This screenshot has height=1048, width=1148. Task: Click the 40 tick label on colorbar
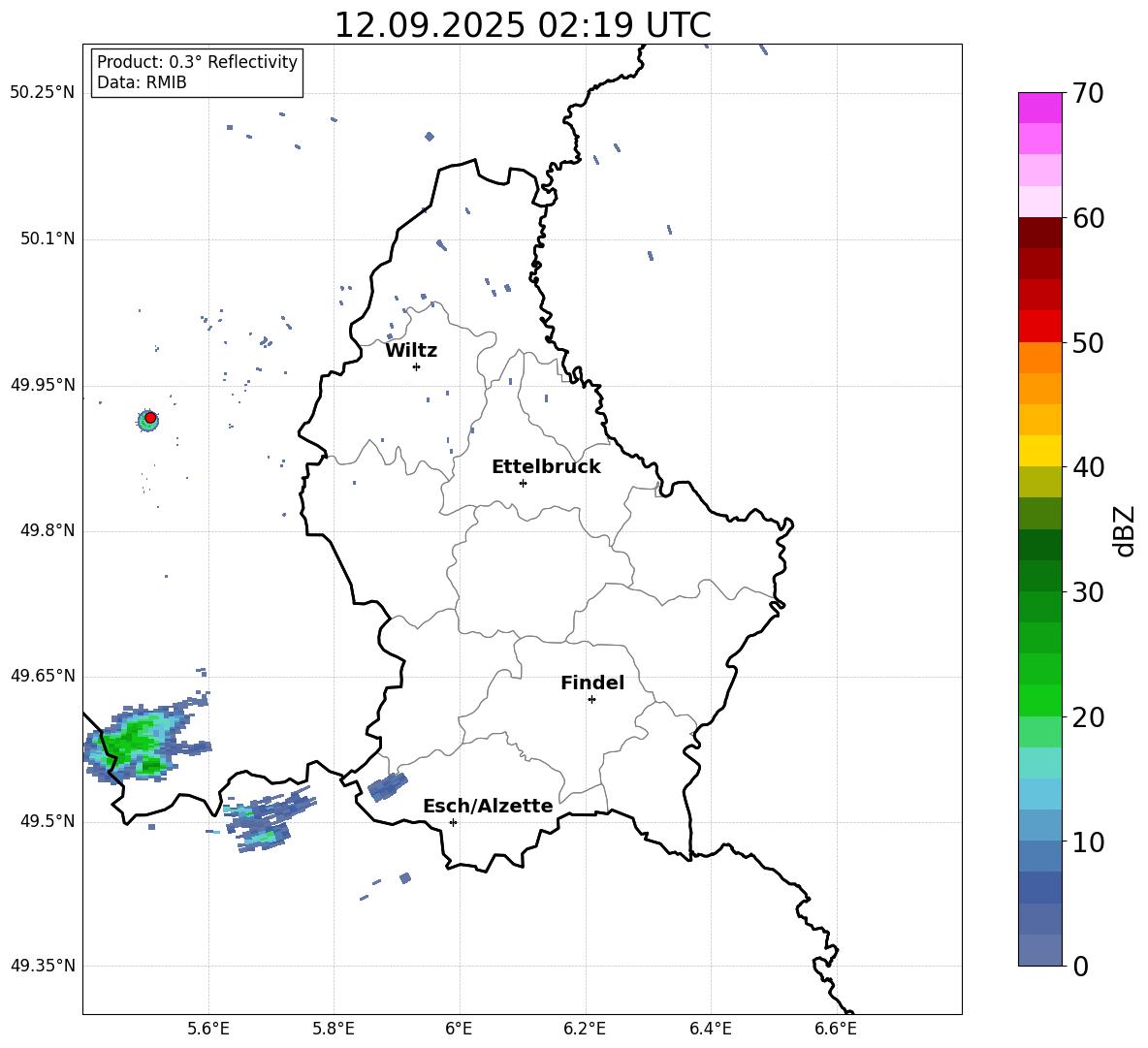coord(1088,467)
